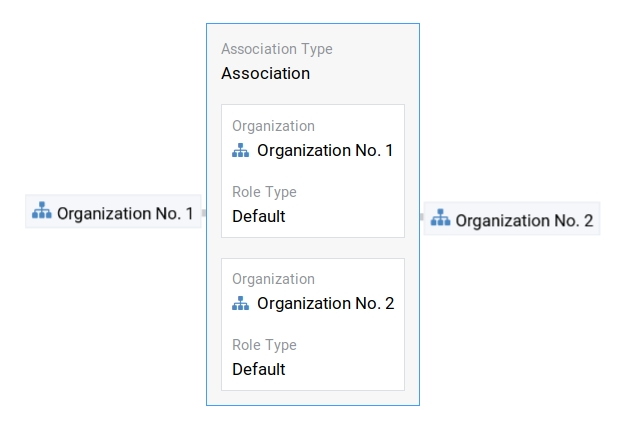Image resolution: width=627 pixels, height=427 pixels.
Task: Select Default role type in second card
Action: tap(258, 369)
